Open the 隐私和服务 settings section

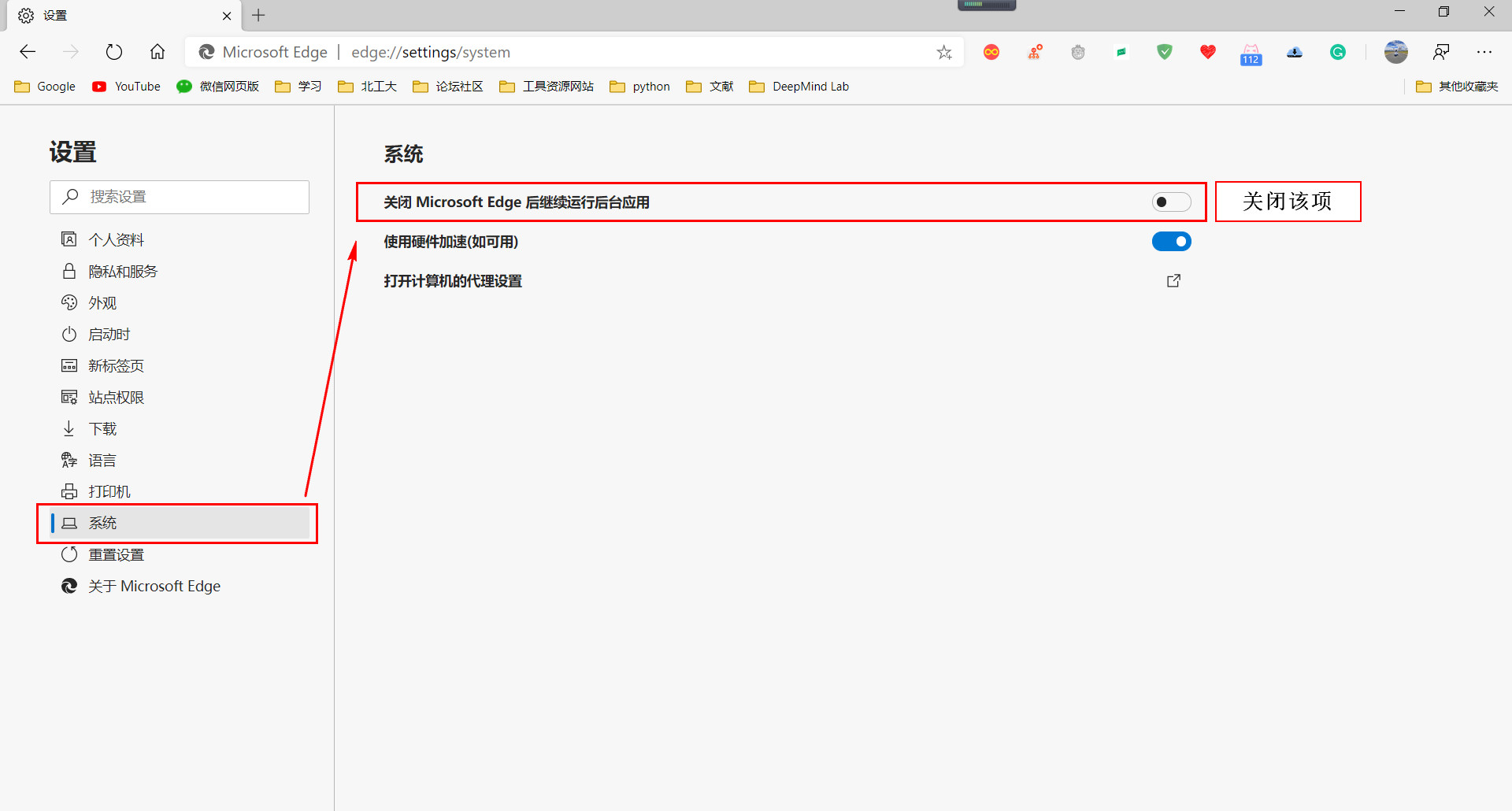[180, 271]
